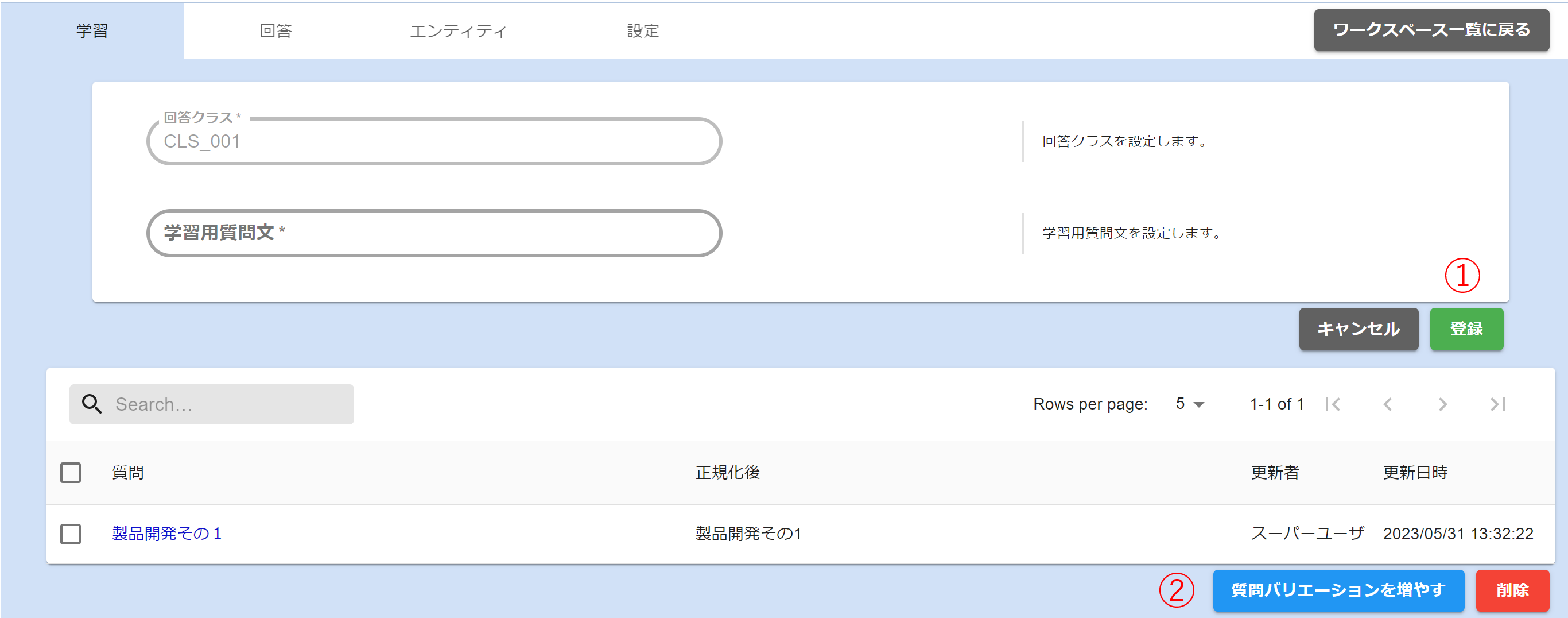Open the Rows per page dropdown
Screen dimensions: 1568x618
pyautogui.click(x=1189, y=404)
